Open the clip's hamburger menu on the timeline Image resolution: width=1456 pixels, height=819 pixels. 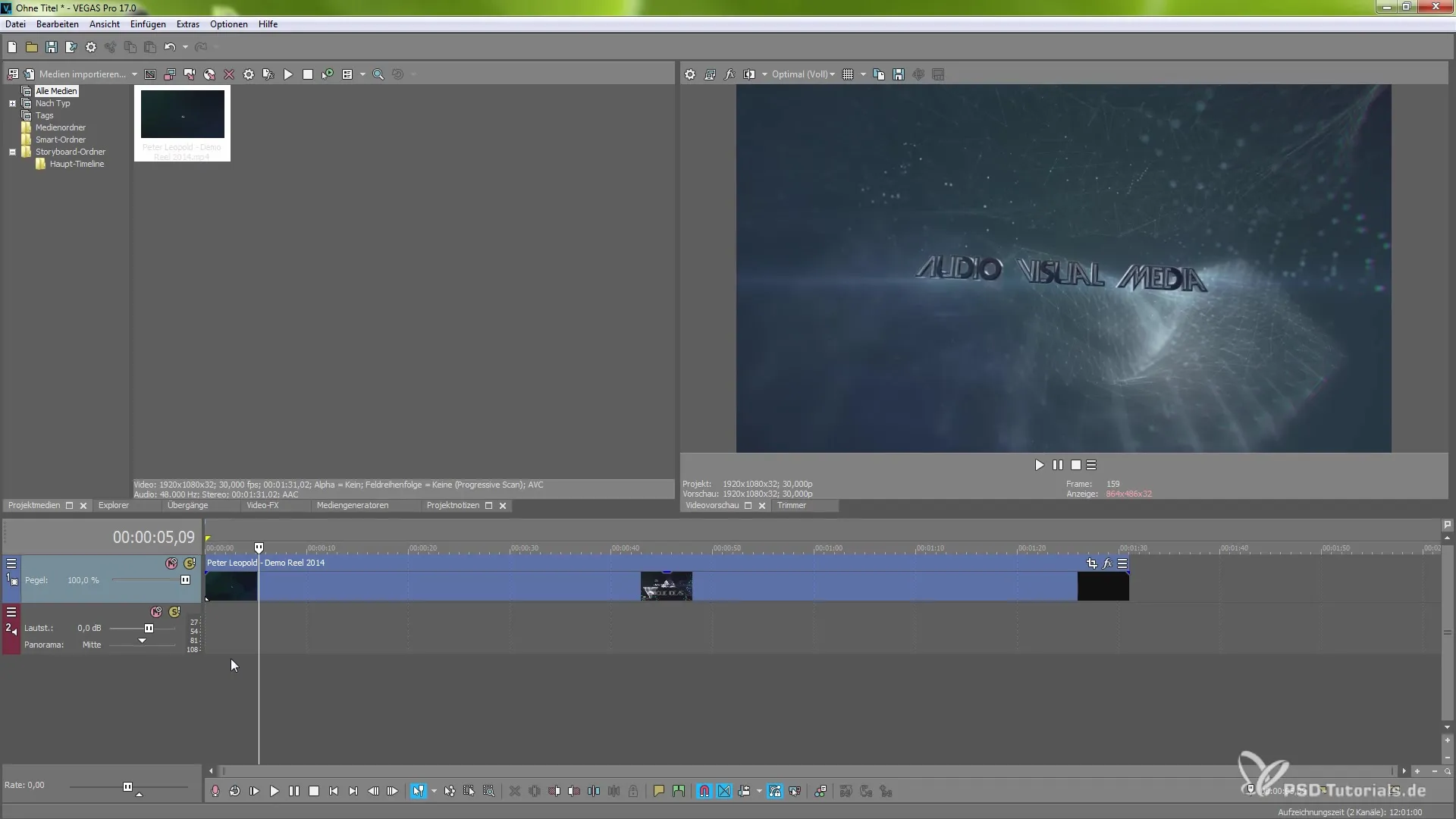pos(1122,563)
